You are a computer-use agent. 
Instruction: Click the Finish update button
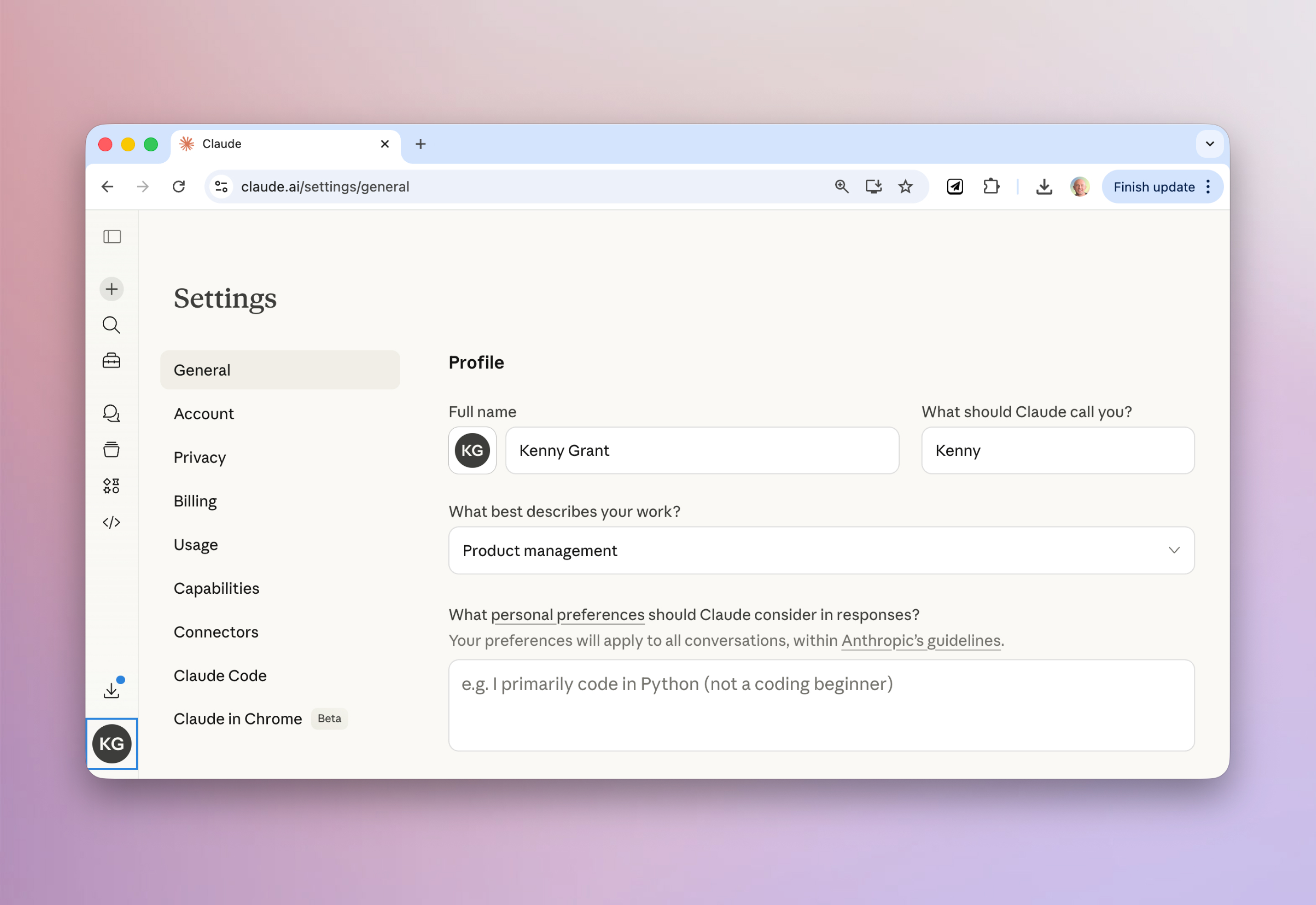click(x=1153, y=186)
